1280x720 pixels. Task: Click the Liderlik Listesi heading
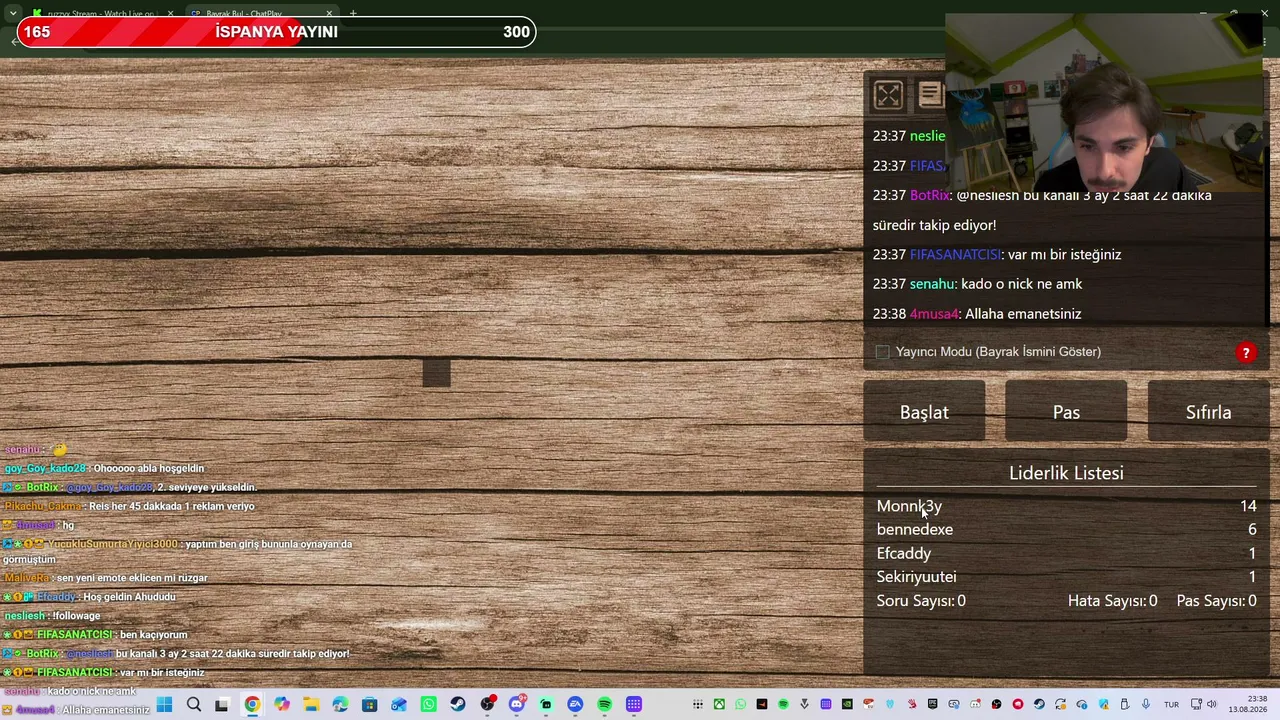point(1066,473)
